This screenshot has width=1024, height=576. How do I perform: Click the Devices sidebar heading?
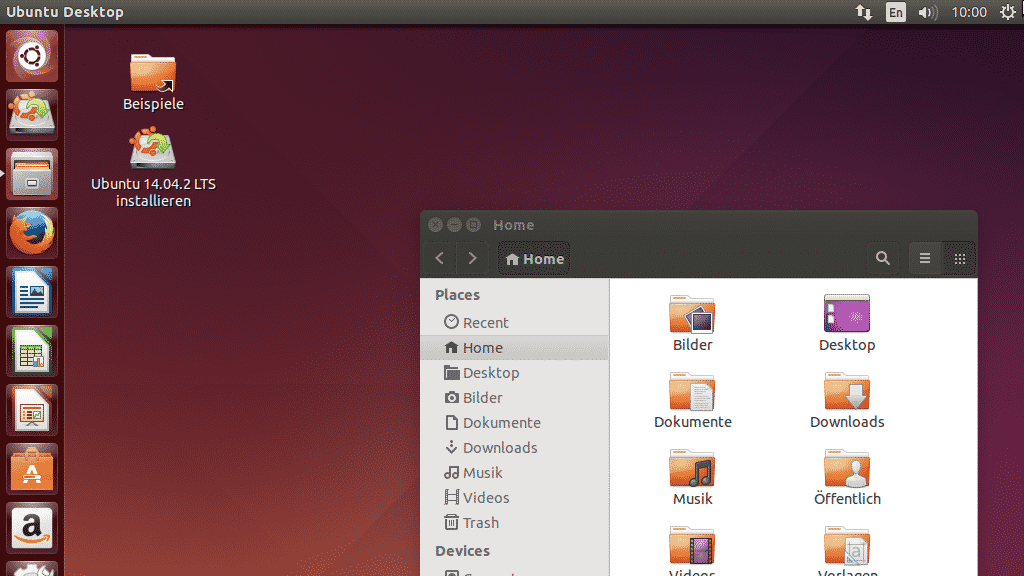[x=462, y=551]
